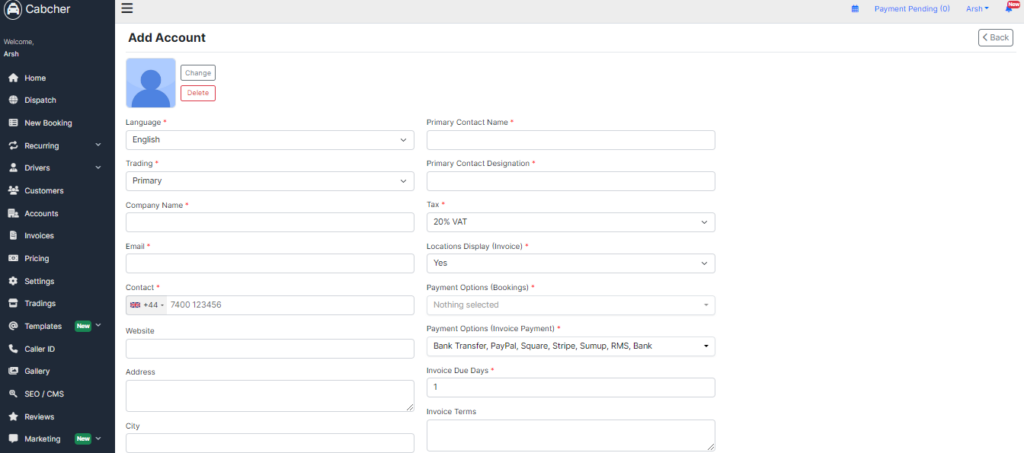Viewport: 1024px width, 453px height.
Task: Click the hamburger menu icon
Action: click(127, 8)
